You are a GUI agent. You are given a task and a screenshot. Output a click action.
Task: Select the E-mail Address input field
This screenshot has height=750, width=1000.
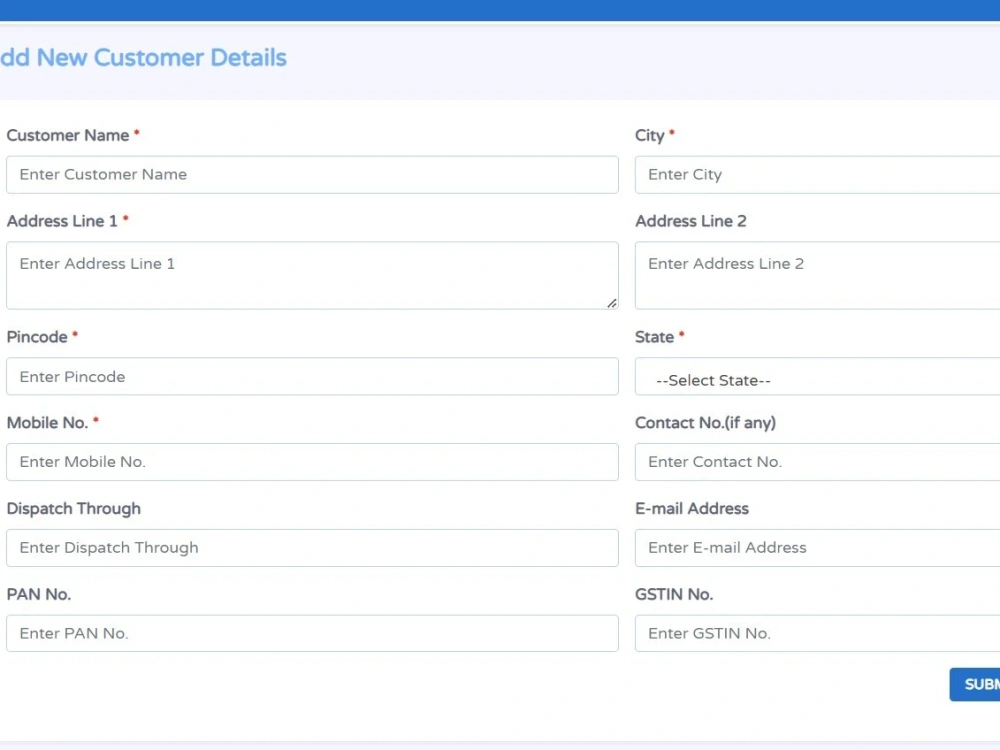pyautogui.click(x=818, y=548)
